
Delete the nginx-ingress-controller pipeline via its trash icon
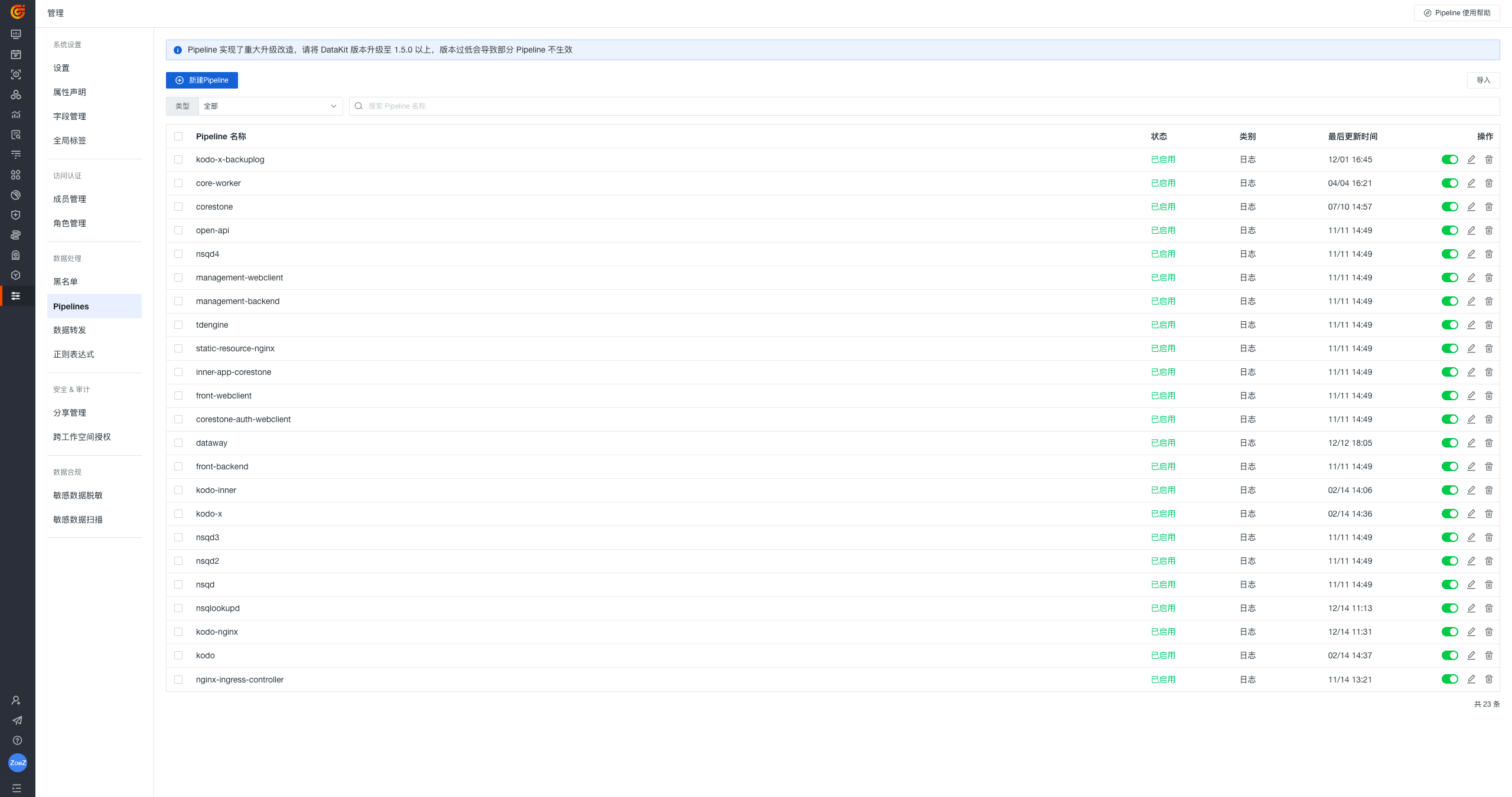point(1489,679)
